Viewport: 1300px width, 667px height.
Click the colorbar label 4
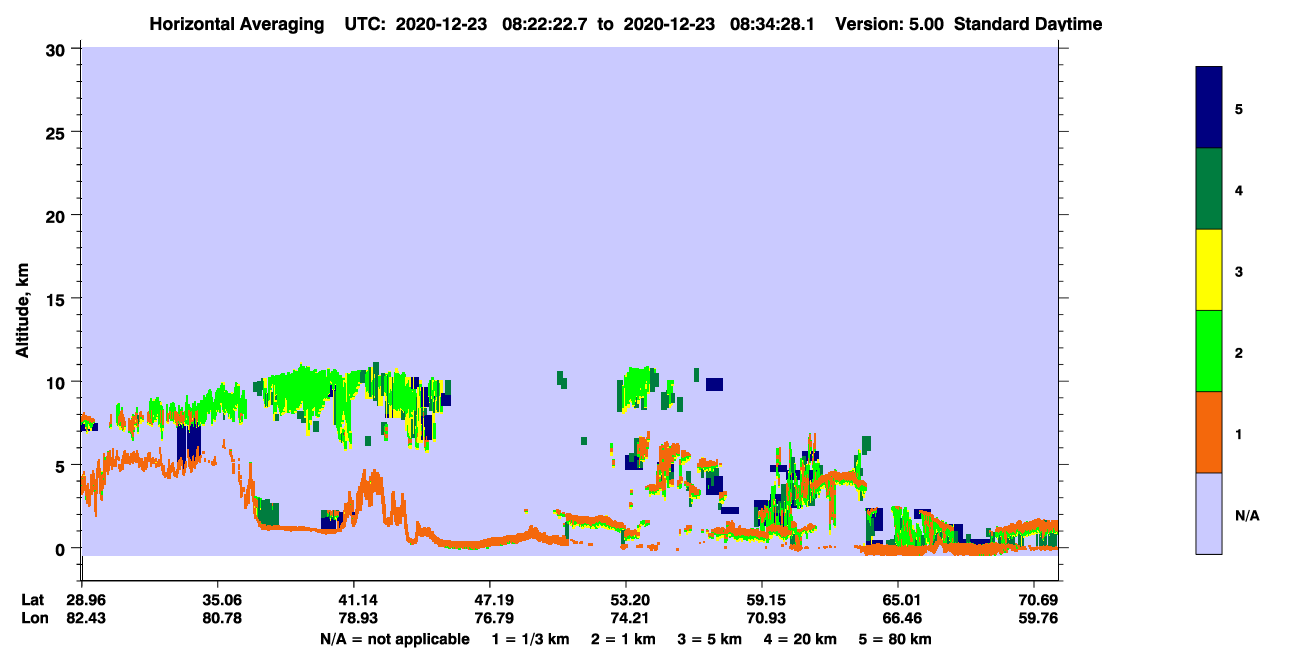coord(1239,190)
